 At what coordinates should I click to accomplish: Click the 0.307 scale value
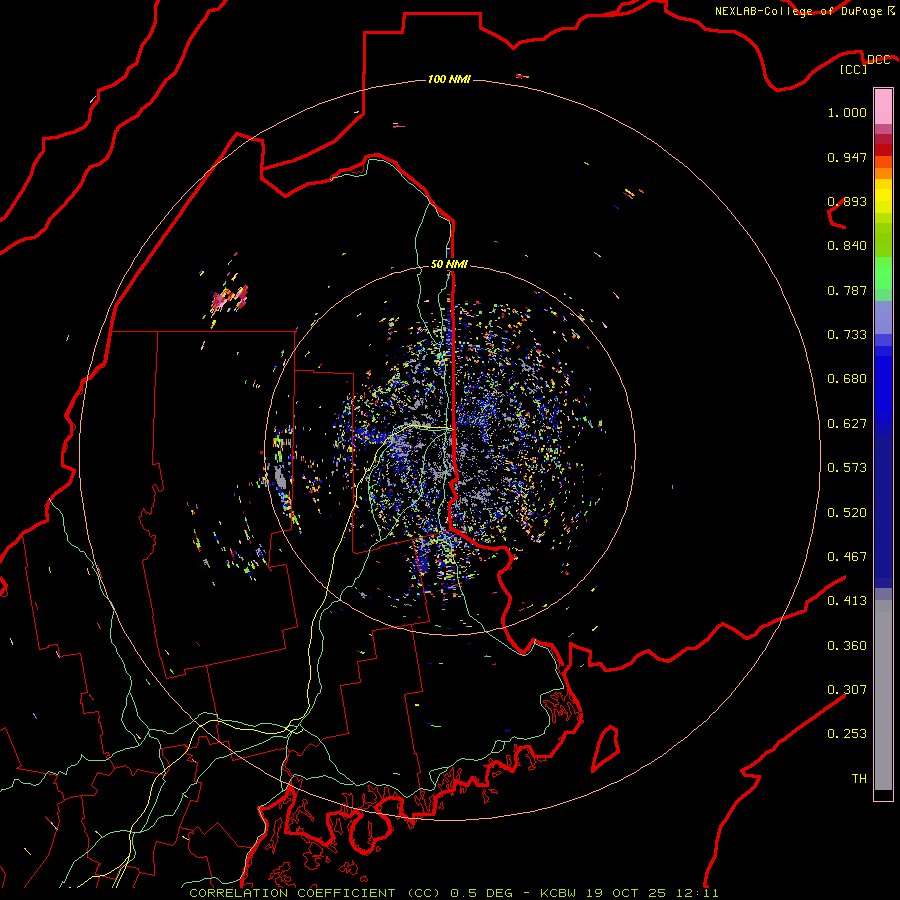(847, 690)
